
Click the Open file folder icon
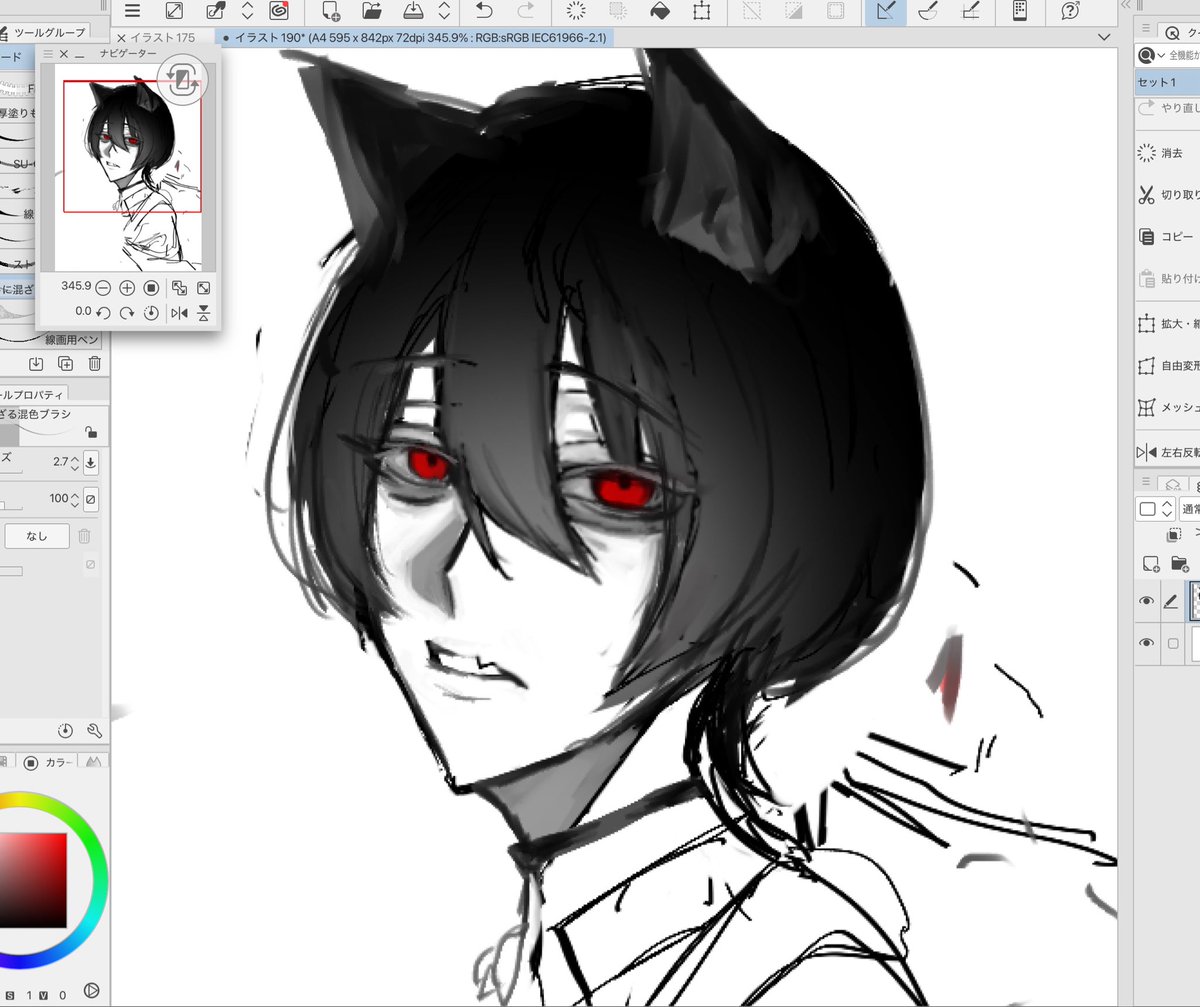point(372,11)
